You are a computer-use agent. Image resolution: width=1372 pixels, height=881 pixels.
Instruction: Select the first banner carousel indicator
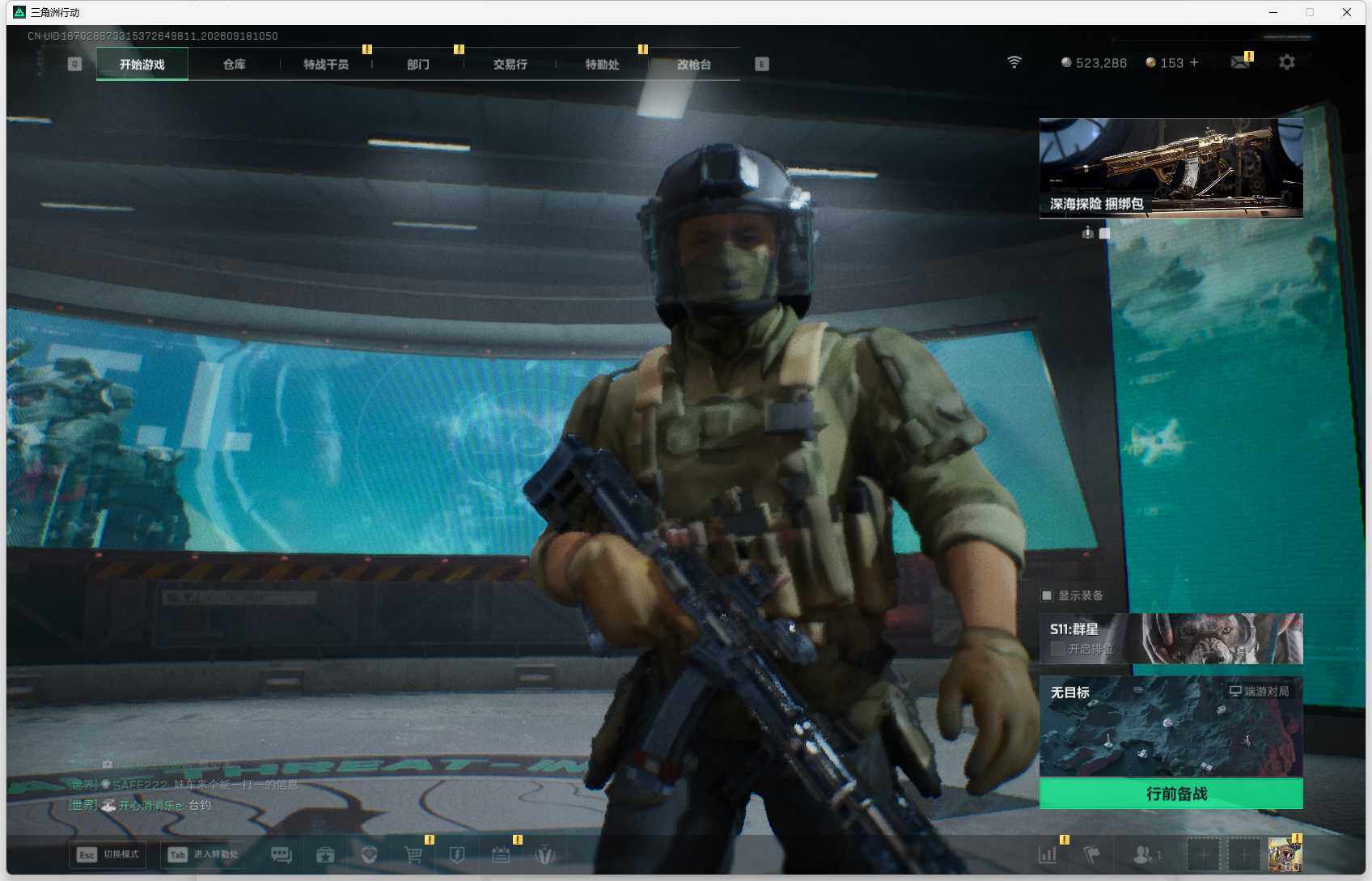point(1088,233)
